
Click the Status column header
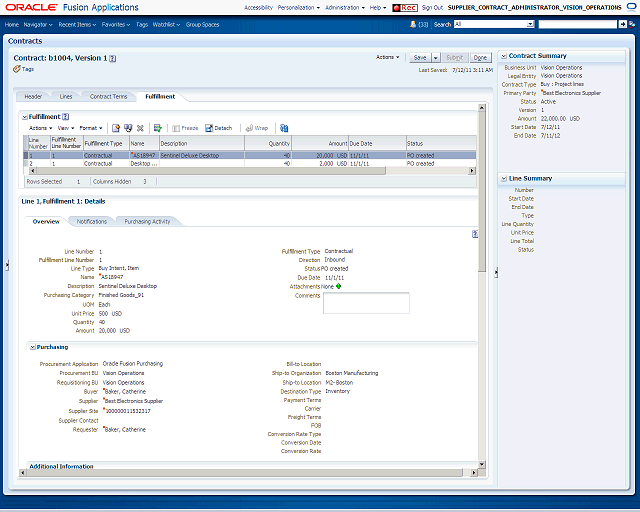coord(441,144)
